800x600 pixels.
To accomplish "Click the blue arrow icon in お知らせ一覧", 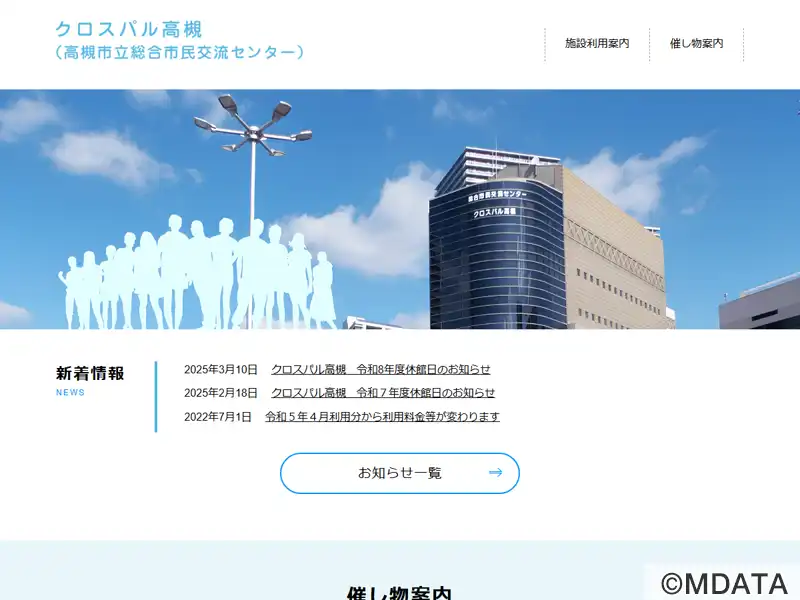I will coord(495,473).
